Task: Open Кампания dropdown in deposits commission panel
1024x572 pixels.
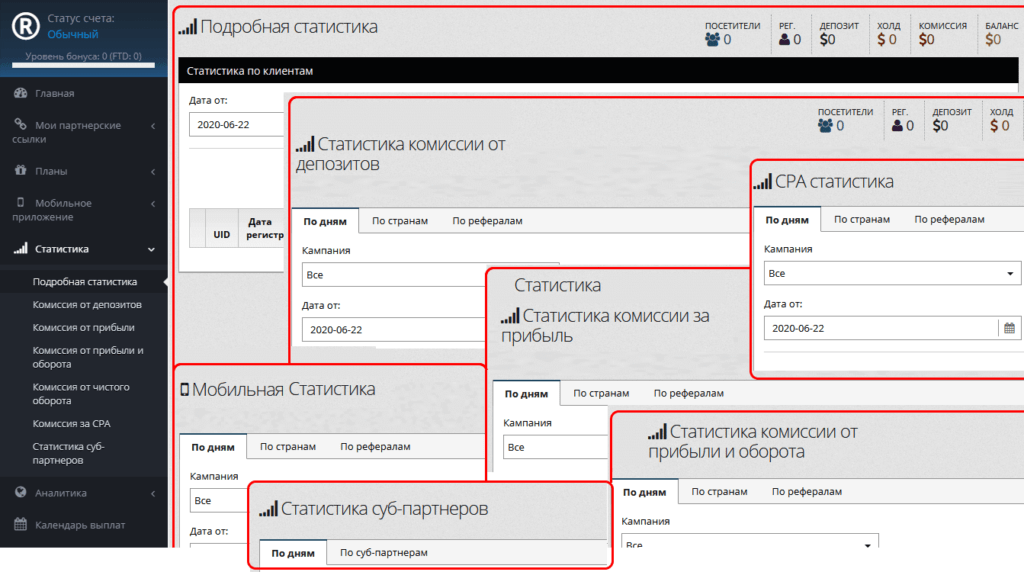Action: [394, 274]
